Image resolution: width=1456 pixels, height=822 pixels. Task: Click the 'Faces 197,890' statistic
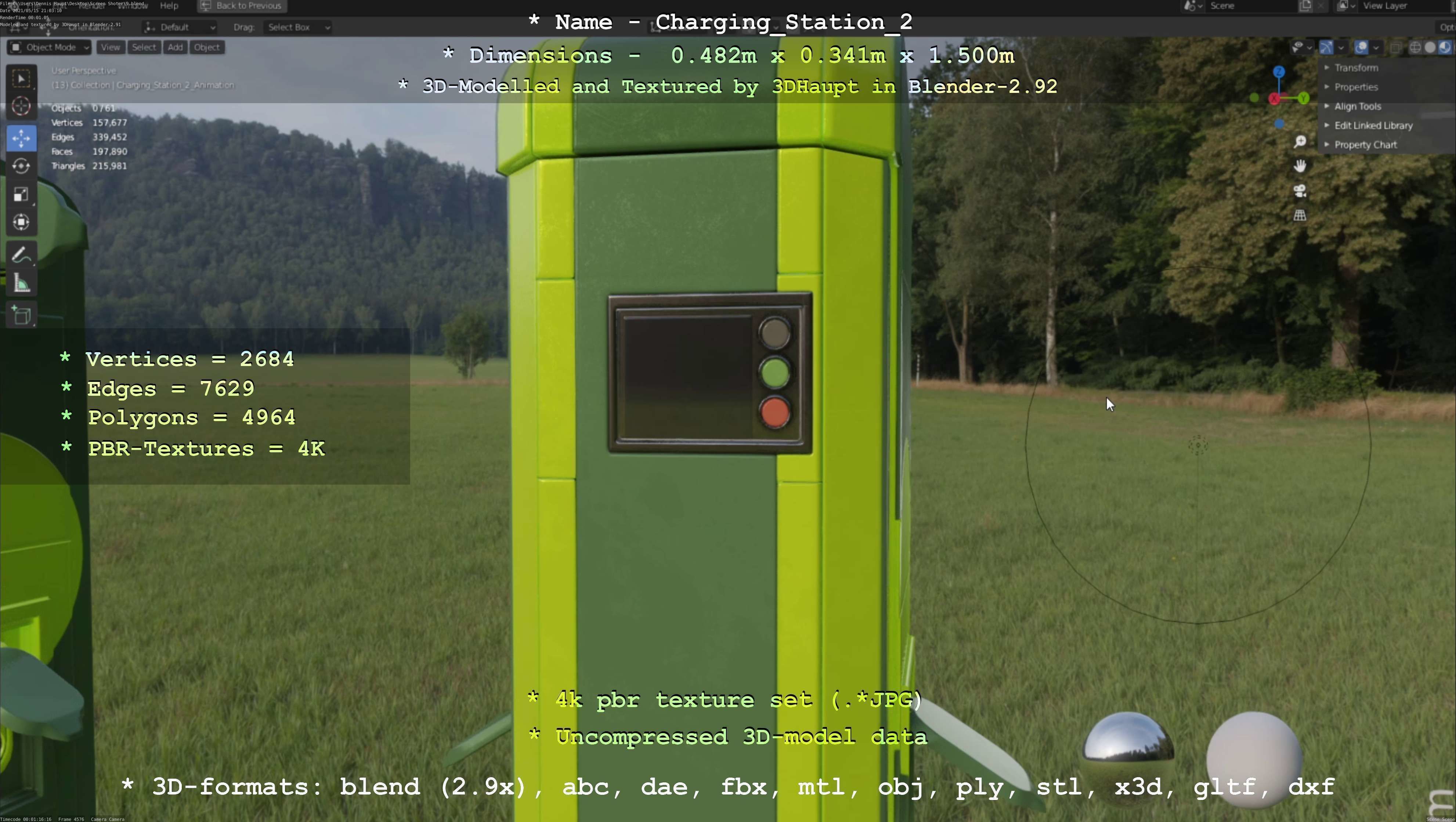89,151
